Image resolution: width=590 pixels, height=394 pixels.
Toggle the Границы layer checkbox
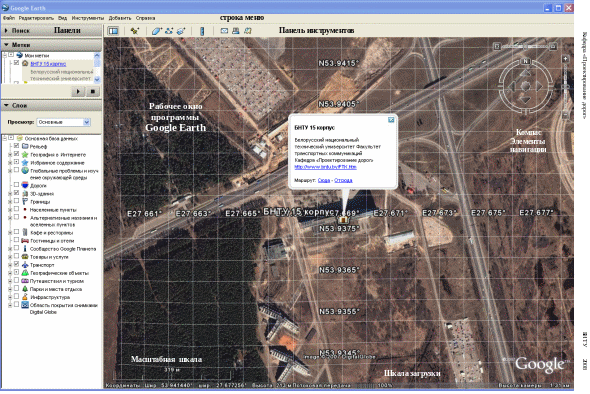(17, 201)
